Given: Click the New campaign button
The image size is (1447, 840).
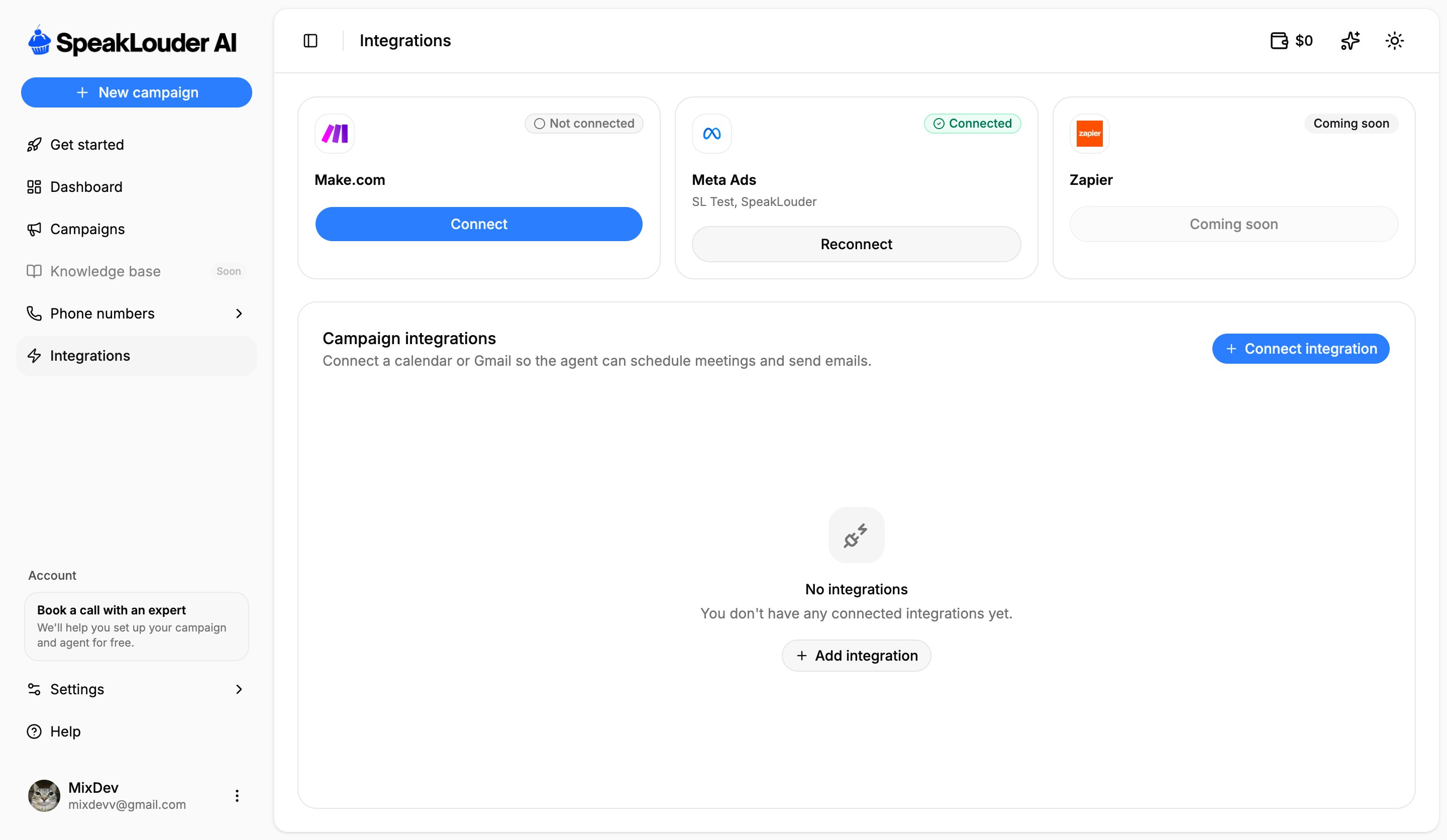Looking at the screenshot, I should pyautogui.click(x=136, y=92).
